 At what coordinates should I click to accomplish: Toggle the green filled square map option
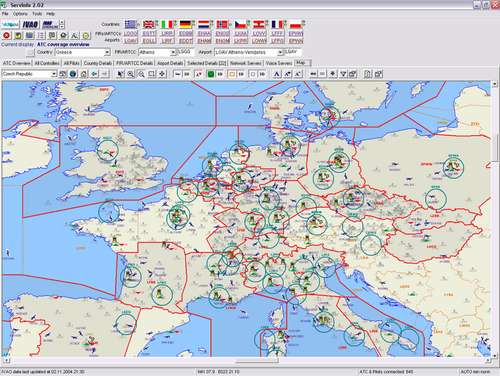tap(211, 74)
